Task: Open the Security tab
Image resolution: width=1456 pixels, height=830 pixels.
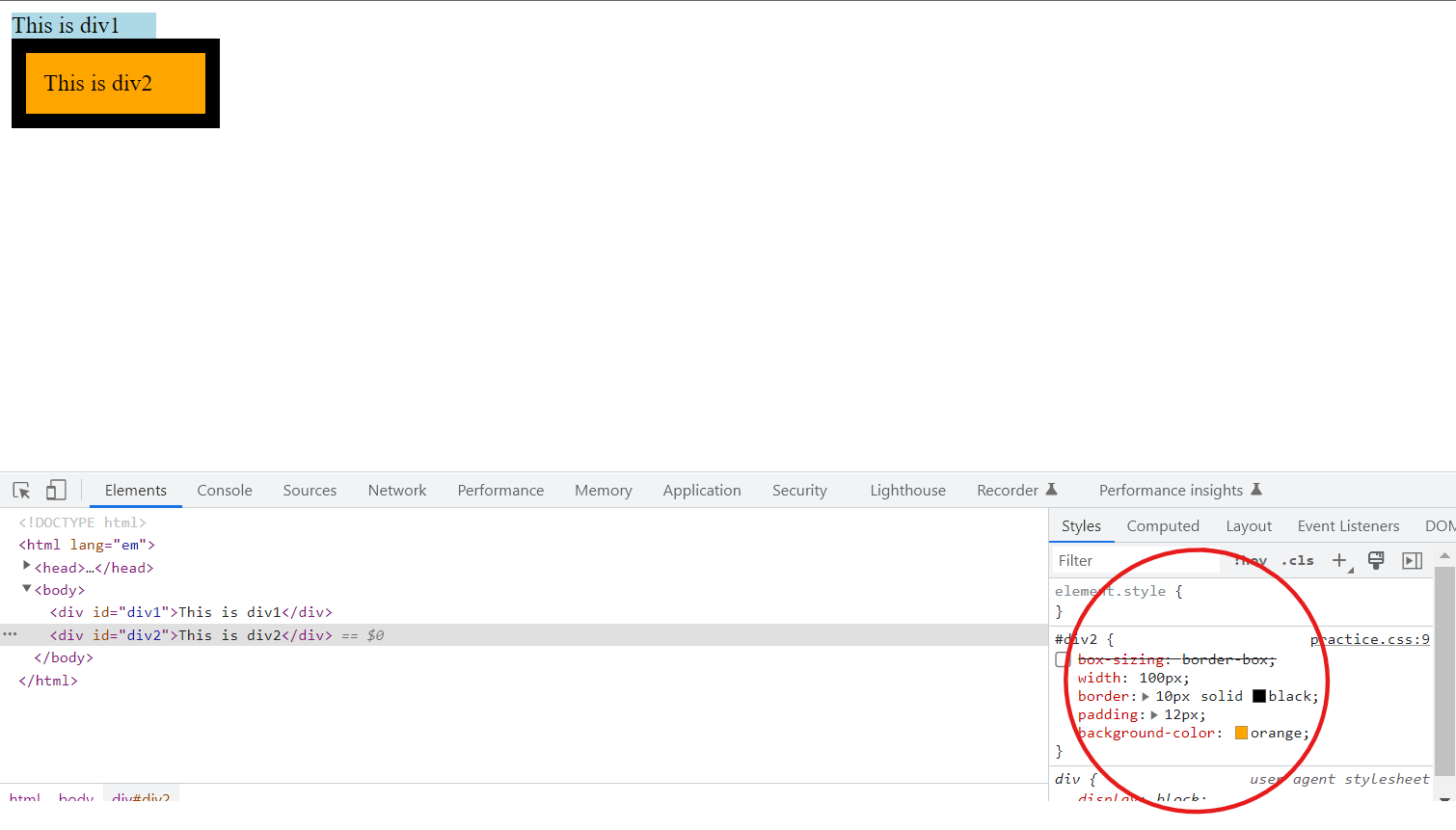Action: tap(799, 490)
